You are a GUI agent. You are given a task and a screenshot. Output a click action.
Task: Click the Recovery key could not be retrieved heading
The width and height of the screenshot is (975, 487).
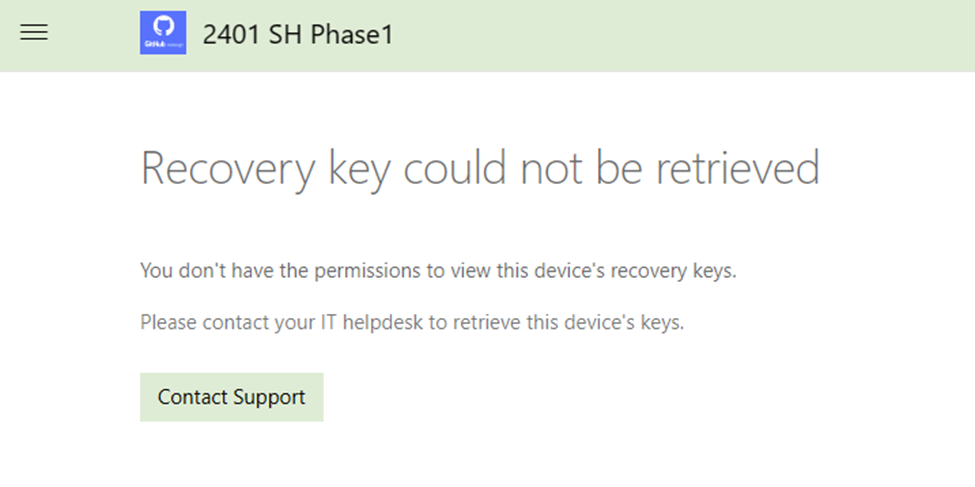click(x=480, y=168)
